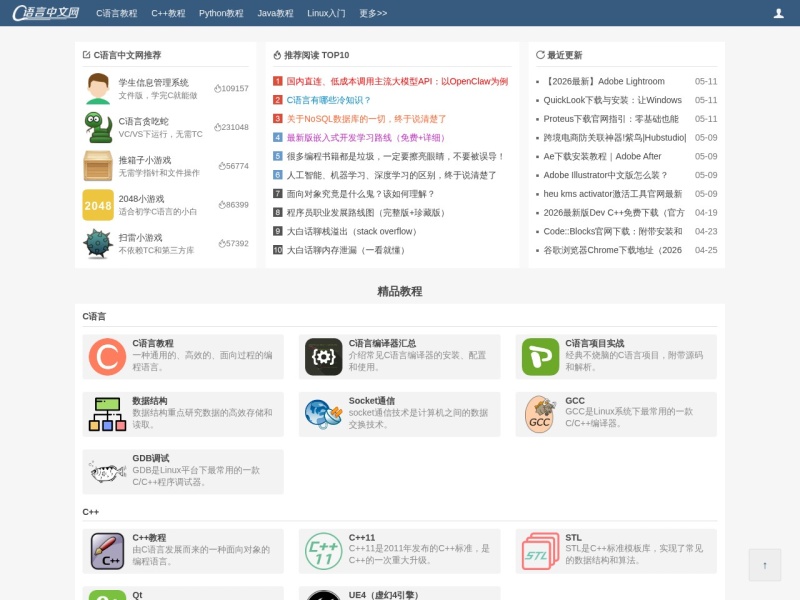
Task: Click the back-to-top arrow button
Action: point(764,565)
